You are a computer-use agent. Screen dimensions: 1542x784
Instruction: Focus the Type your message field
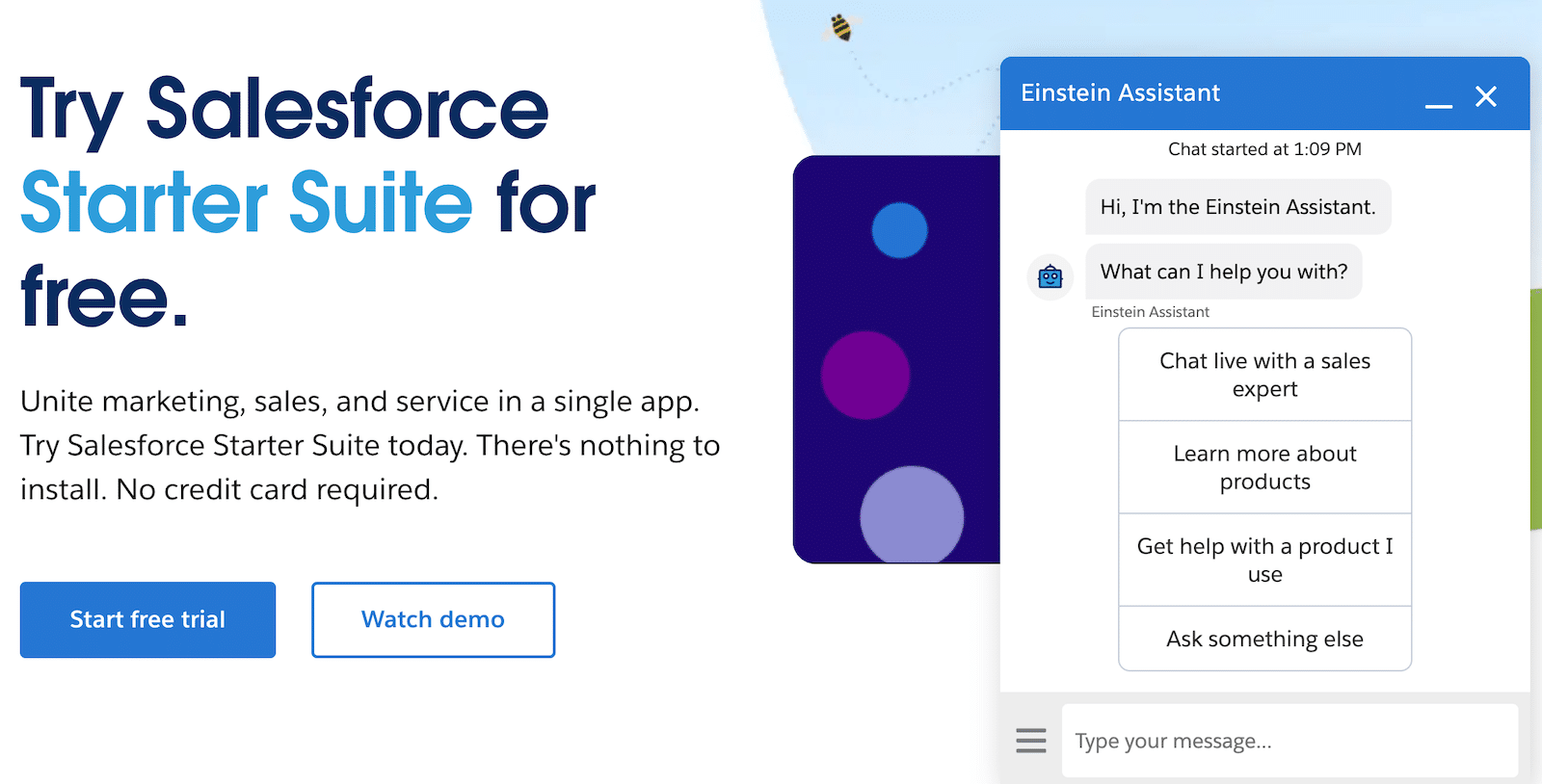click(1289, 741)
